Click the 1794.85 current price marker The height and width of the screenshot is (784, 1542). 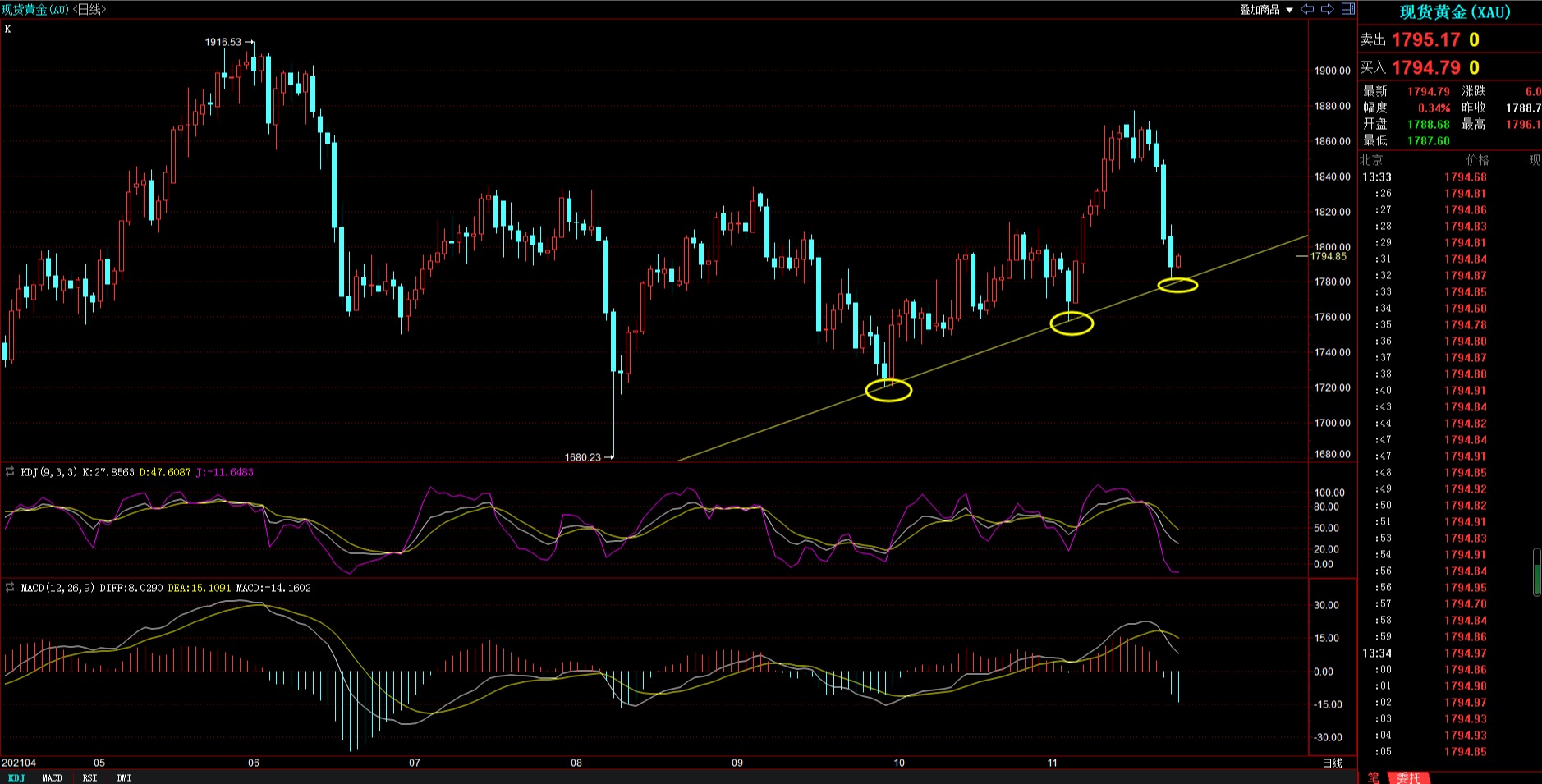click(x=1328, y=257)
